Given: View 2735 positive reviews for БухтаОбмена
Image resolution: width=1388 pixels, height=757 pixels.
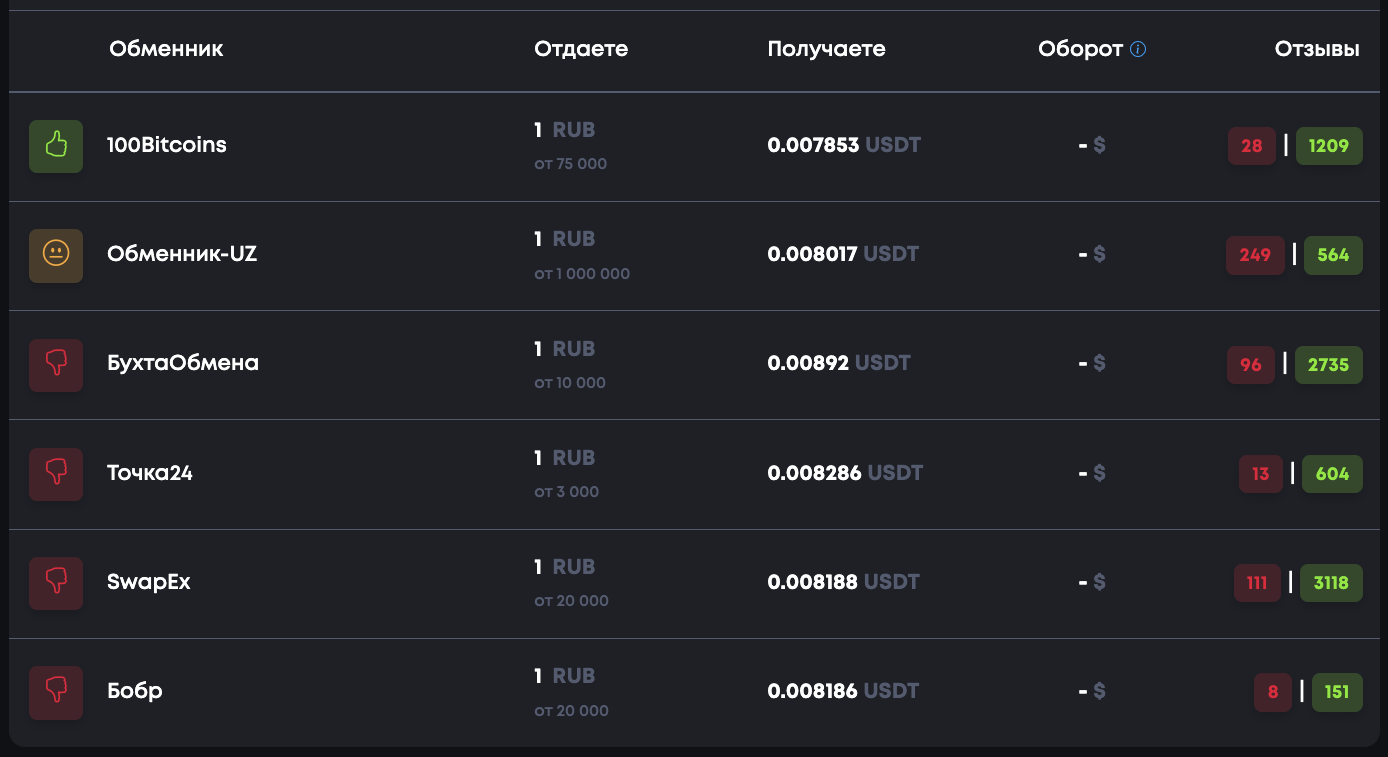Looking at the screenshot, I should click(1329, 365).
